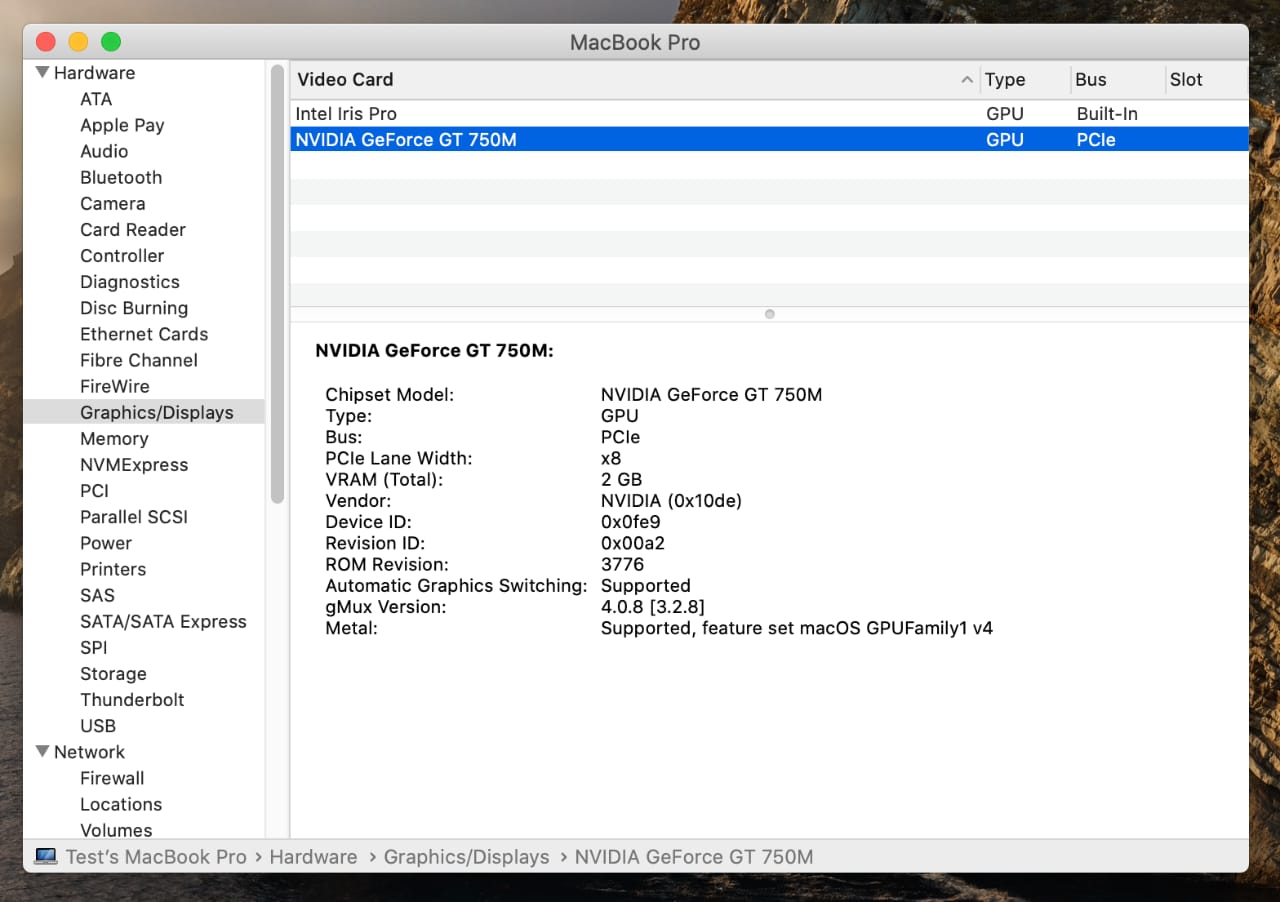Click the Video Card column sort arrow
The height and width of the screenshot is (902, 1280).
point(966,80)
